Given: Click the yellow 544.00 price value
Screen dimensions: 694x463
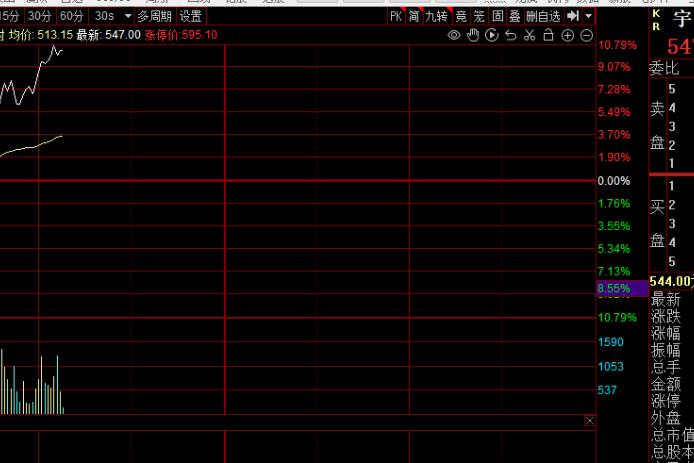Looking at the screenshot, I should [x=671, y=281].
